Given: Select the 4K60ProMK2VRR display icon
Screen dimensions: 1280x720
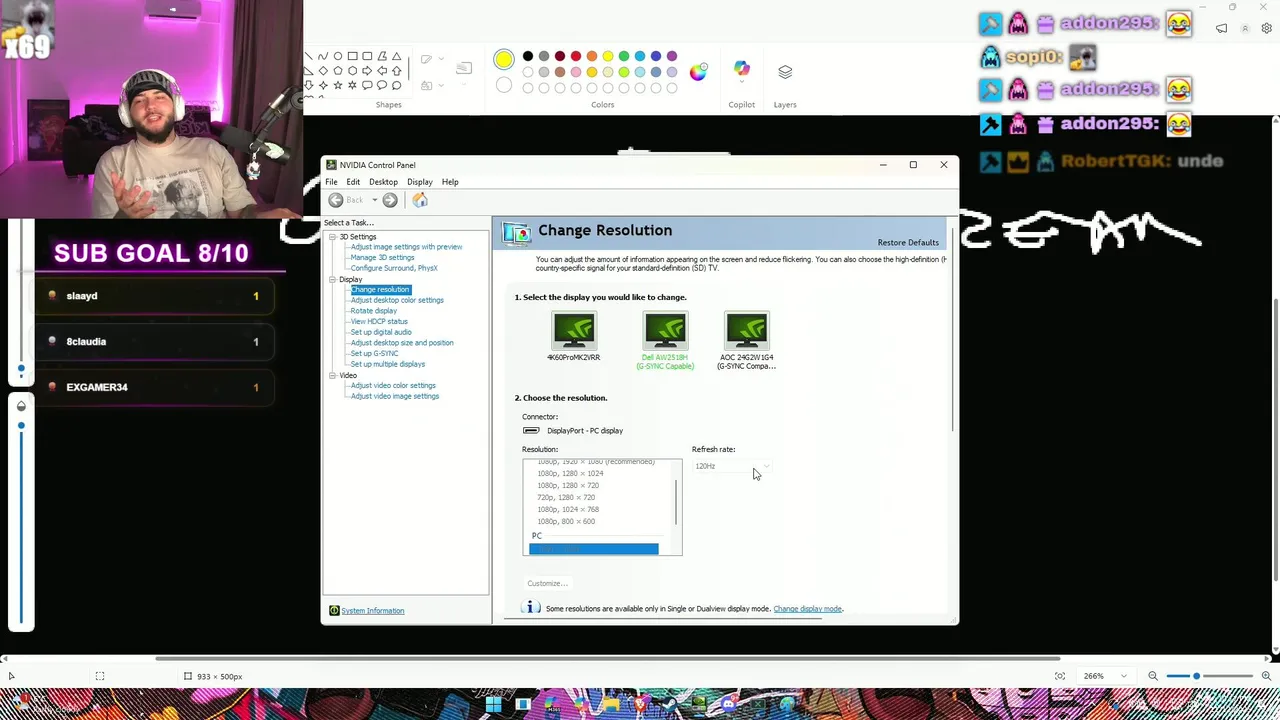Looking at the screenshot, I should (x=574, y=330).
